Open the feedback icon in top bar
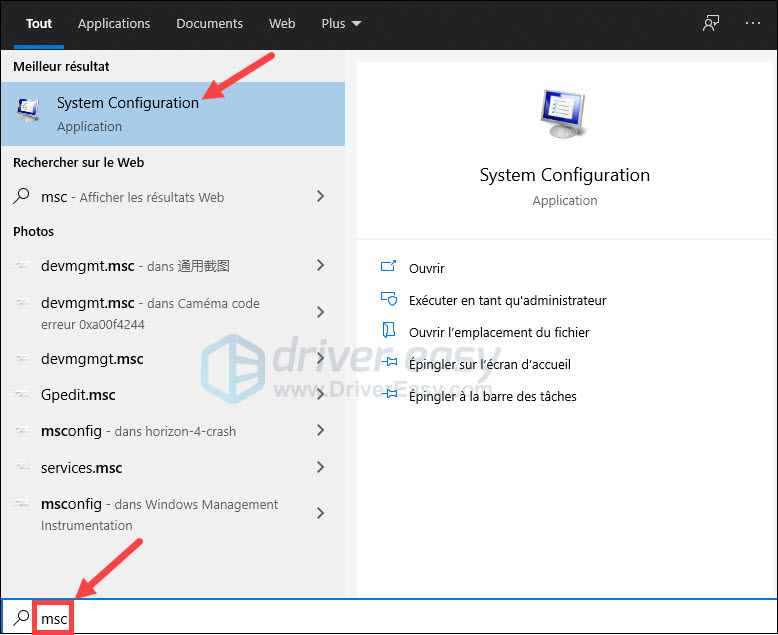778x635 pixels. [711, 23]
